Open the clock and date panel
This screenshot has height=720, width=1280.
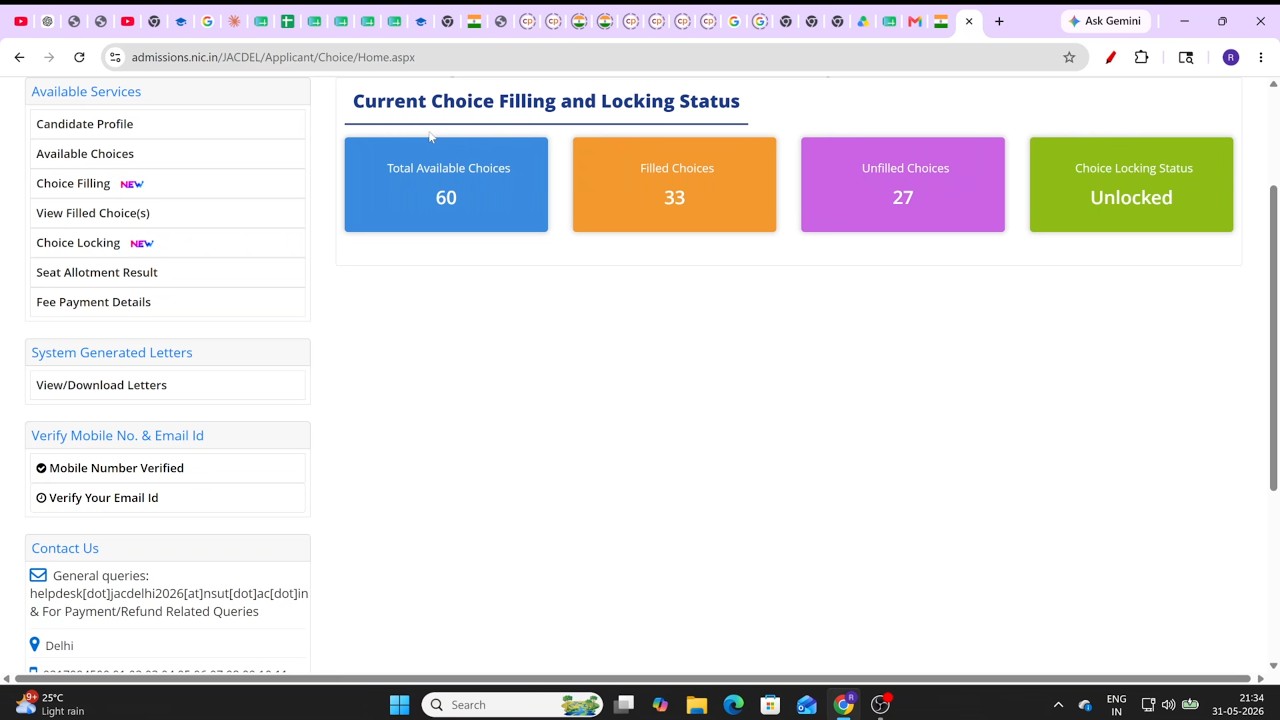pyautogui.click(x=1238, y=705)
